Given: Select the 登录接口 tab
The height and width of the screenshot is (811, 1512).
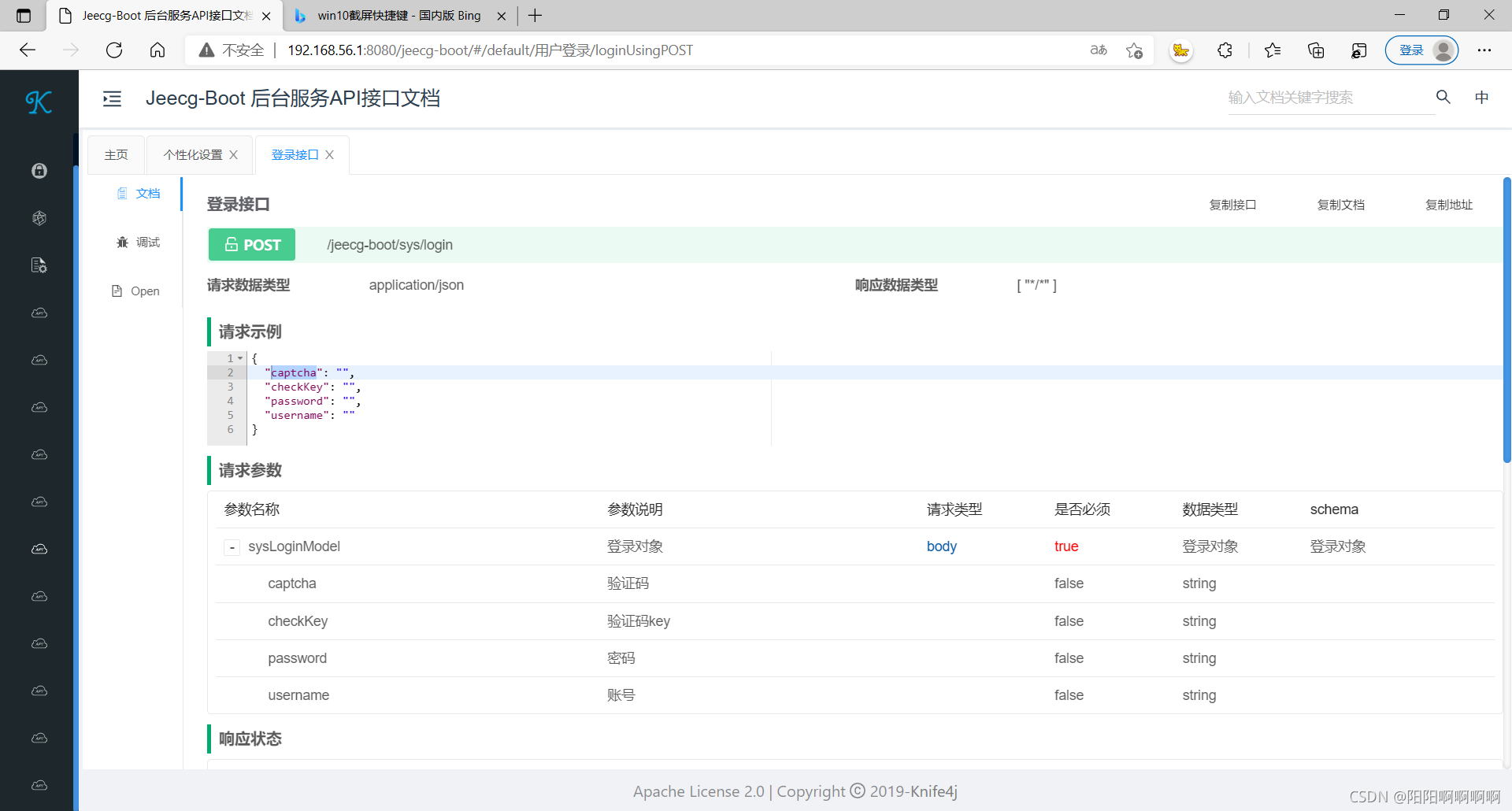Looking at the screenshot, I should coord(295,155).
